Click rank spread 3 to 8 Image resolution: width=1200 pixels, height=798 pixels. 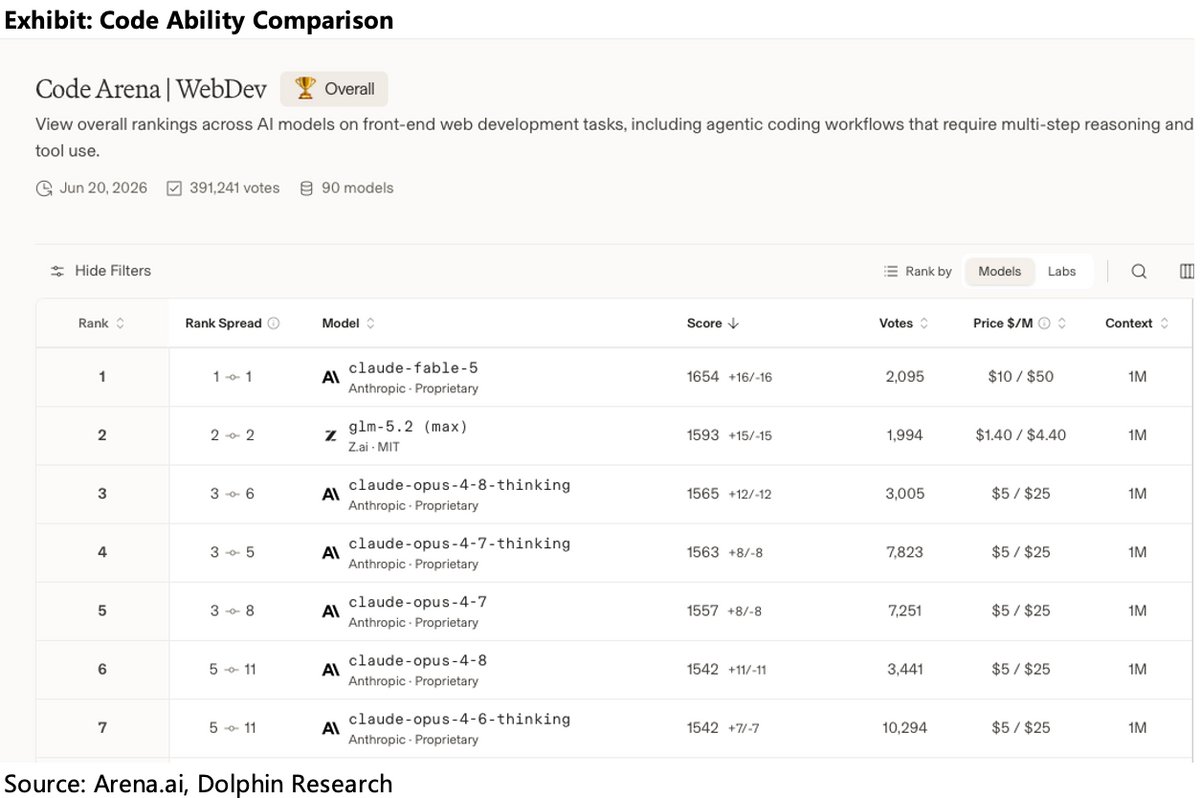tap(233, 611)
